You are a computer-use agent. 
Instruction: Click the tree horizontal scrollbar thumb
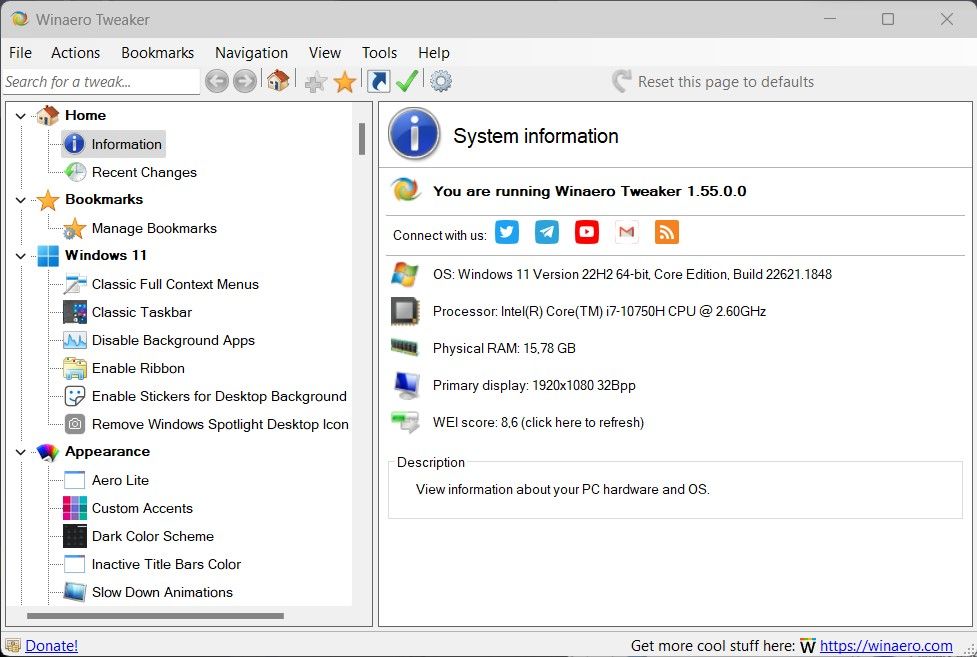pyautogui.click(x=155, y=616)
